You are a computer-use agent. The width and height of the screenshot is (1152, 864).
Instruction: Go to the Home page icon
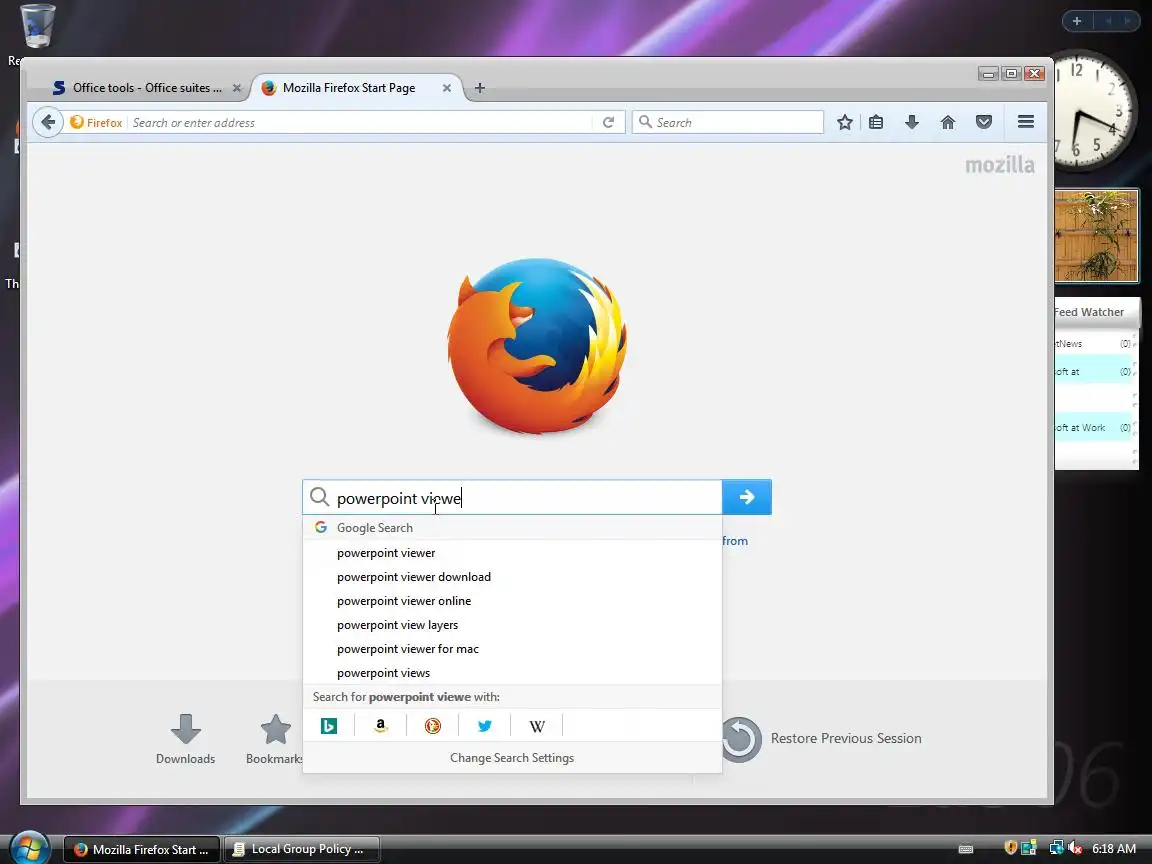[948, 122]
